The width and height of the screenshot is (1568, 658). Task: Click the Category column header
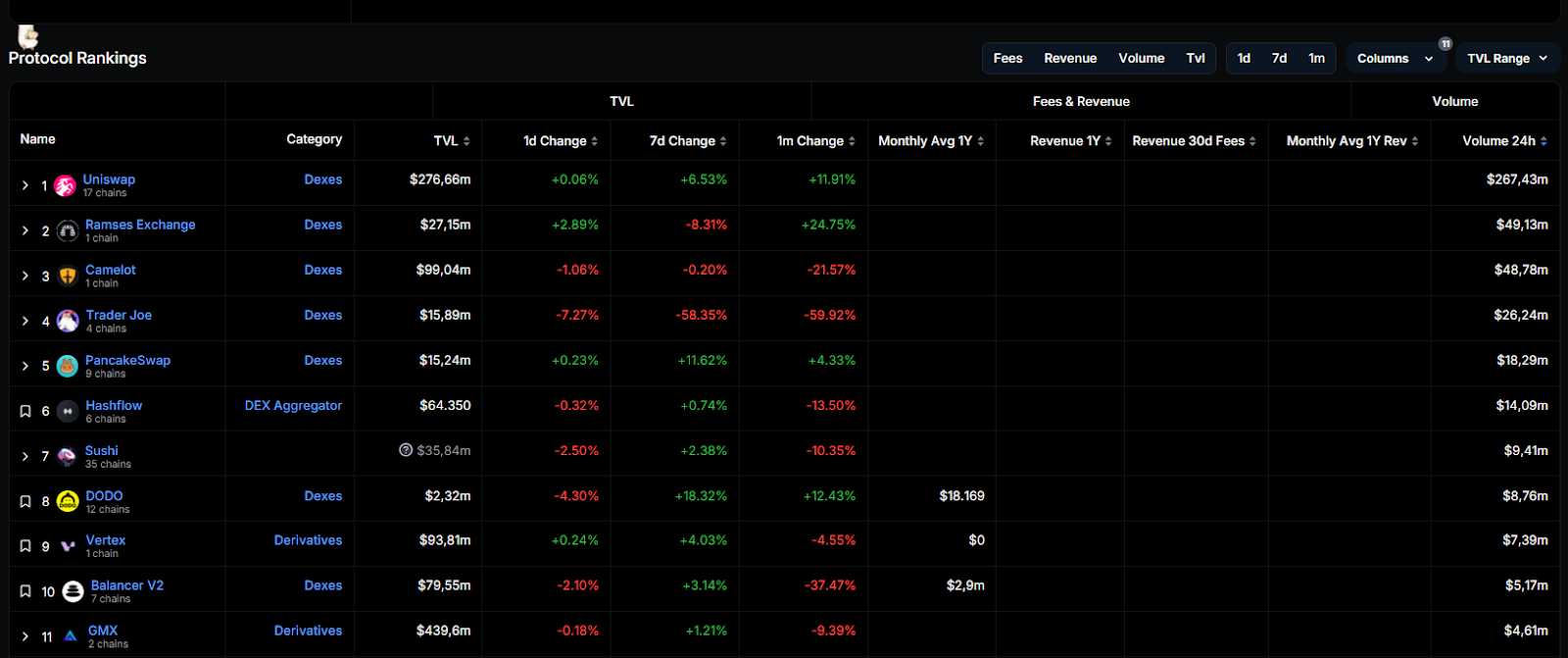[x=314, y=139]
